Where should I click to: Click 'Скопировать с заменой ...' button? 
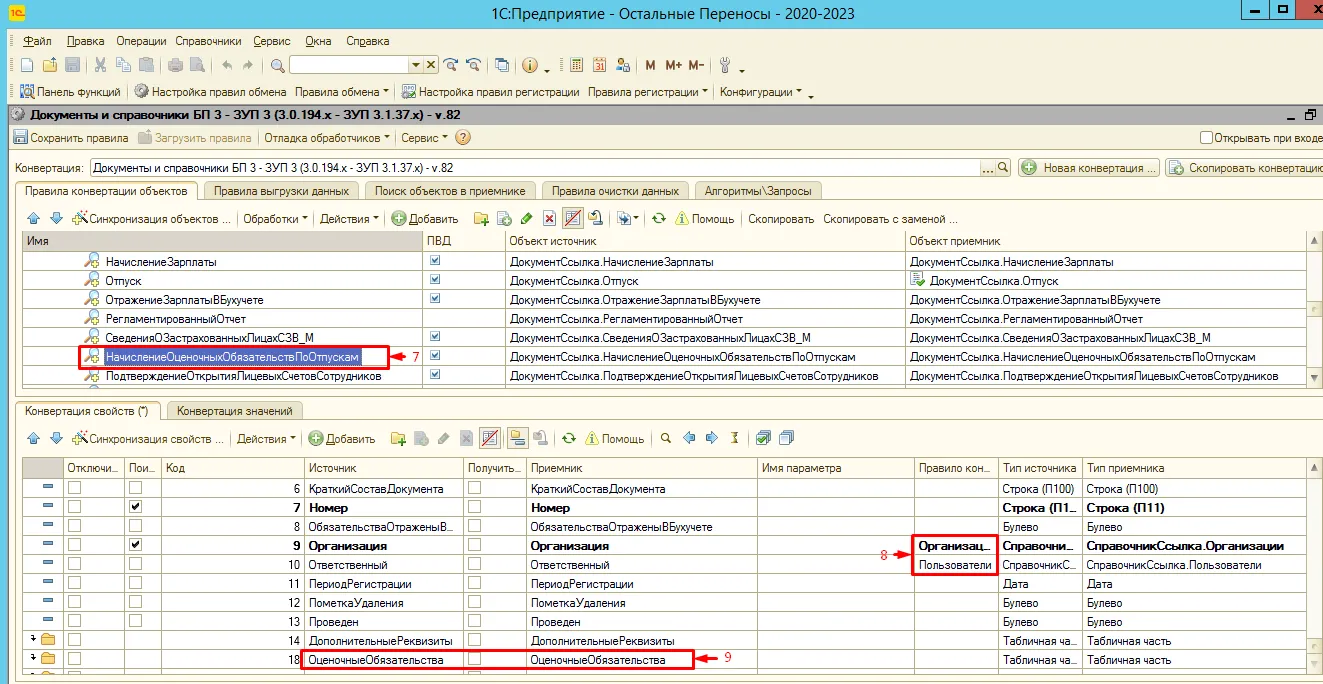(x=890, y=218)
